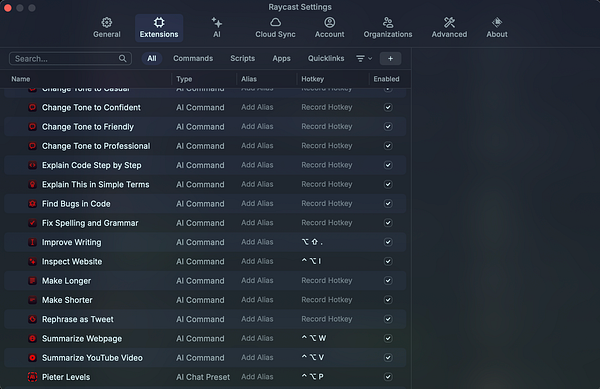
Task: Disable the Improve Writing checkbox
Action: coord(388,242)
